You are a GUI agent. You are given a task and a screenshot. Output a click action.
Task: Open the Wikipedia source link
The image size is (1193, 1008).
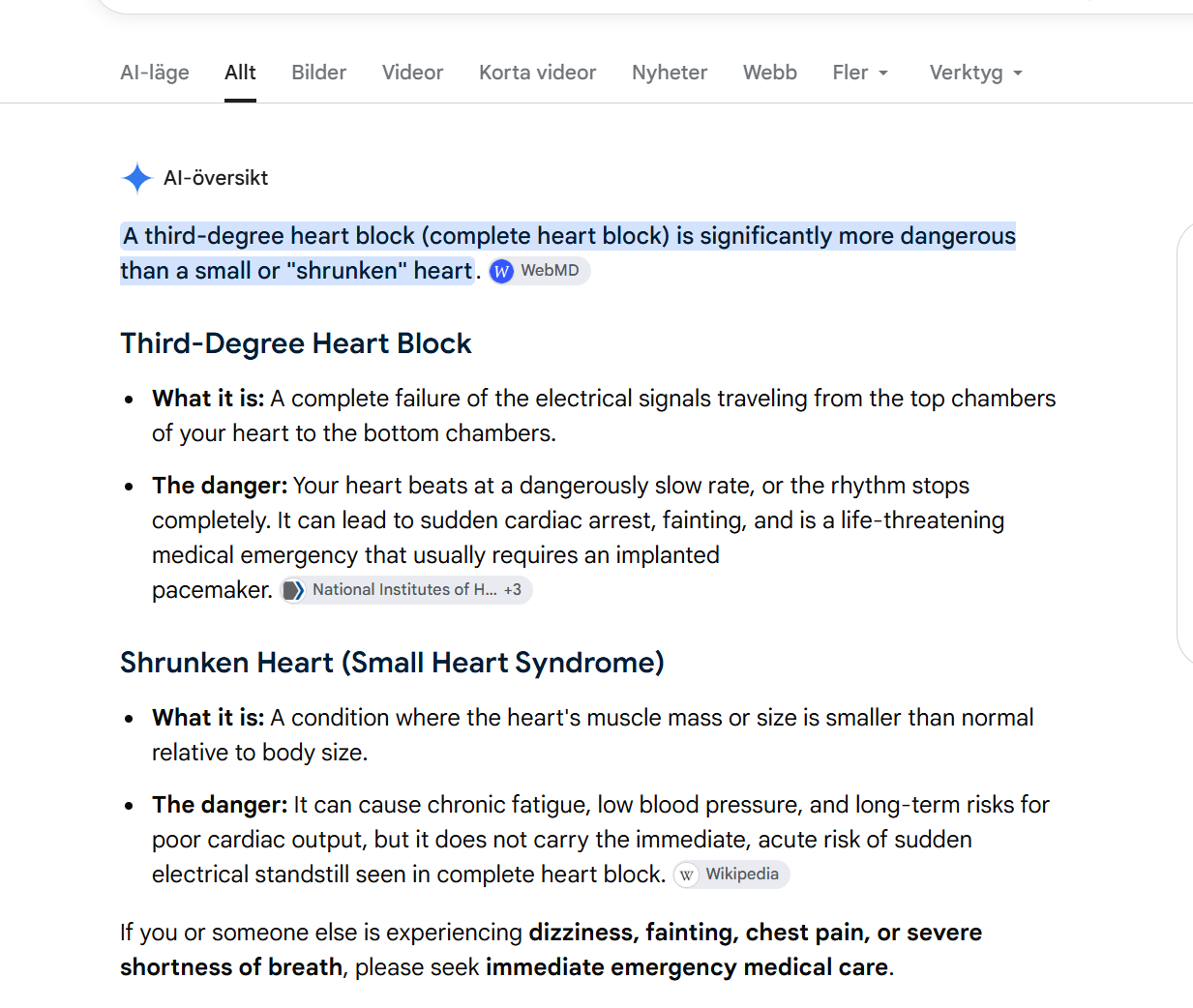coord(731,875)
